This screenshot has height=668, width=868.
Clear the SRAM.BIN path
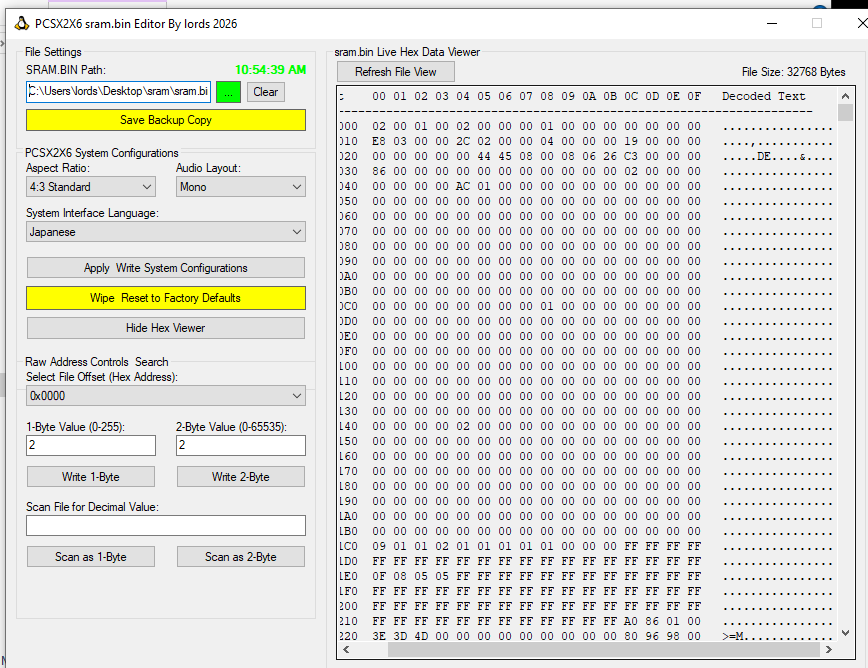click(x=266, y=92)
